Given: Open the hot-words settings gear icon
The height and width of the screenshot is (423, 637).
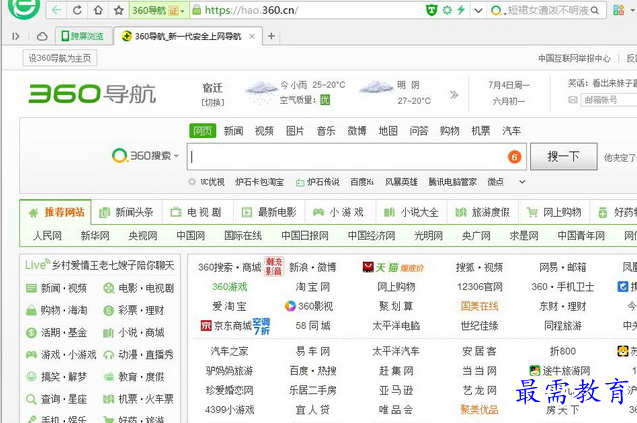Looking at the screenshot, I should click(x=192, y=182).
